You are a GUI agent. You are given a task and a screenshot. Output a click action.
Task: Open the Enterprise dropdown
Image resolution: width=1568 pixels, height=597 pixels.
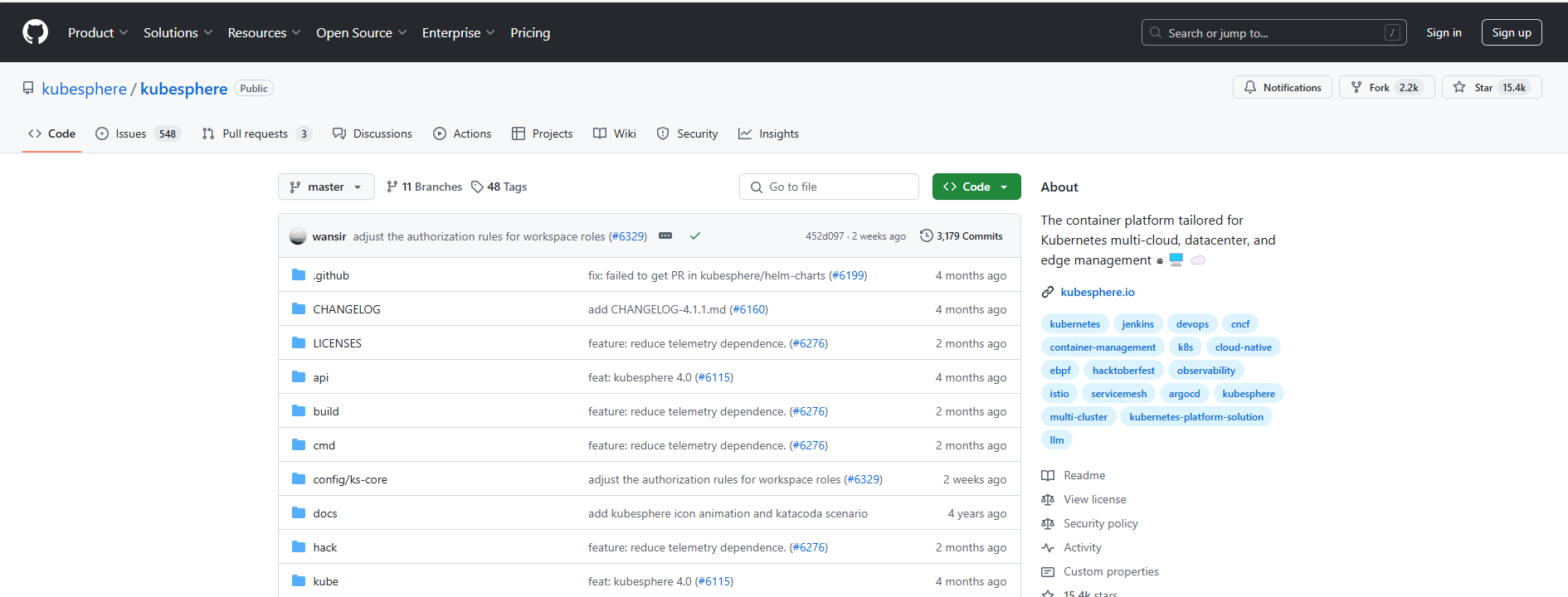pos(458,32)
